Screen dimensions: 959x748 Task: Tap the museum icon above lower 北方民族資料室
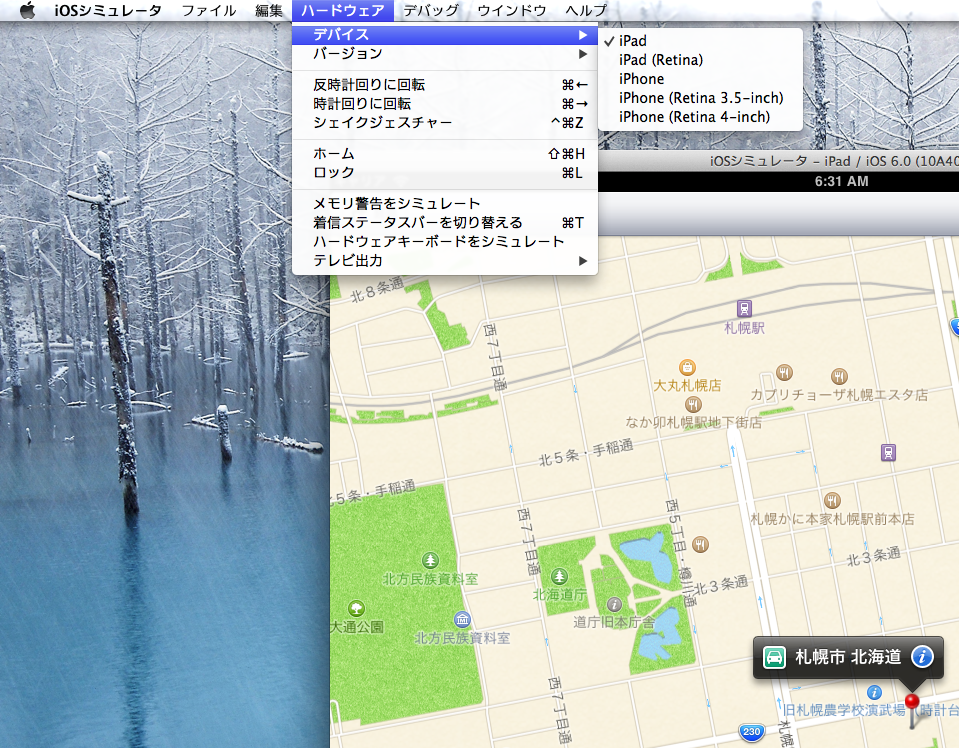462,619
